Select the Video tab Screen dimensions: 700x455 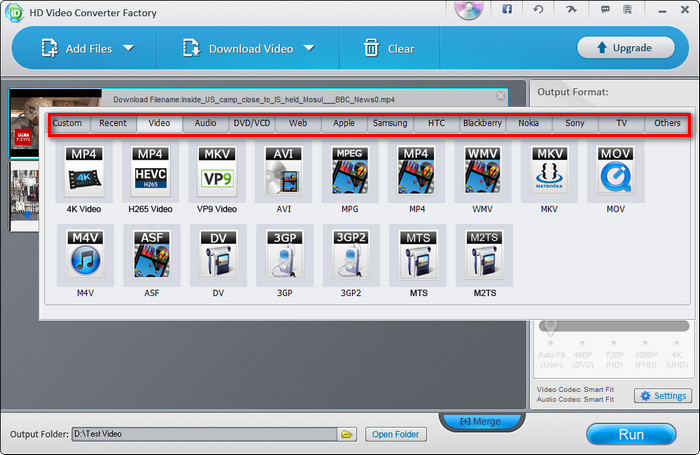pos(159,123)
